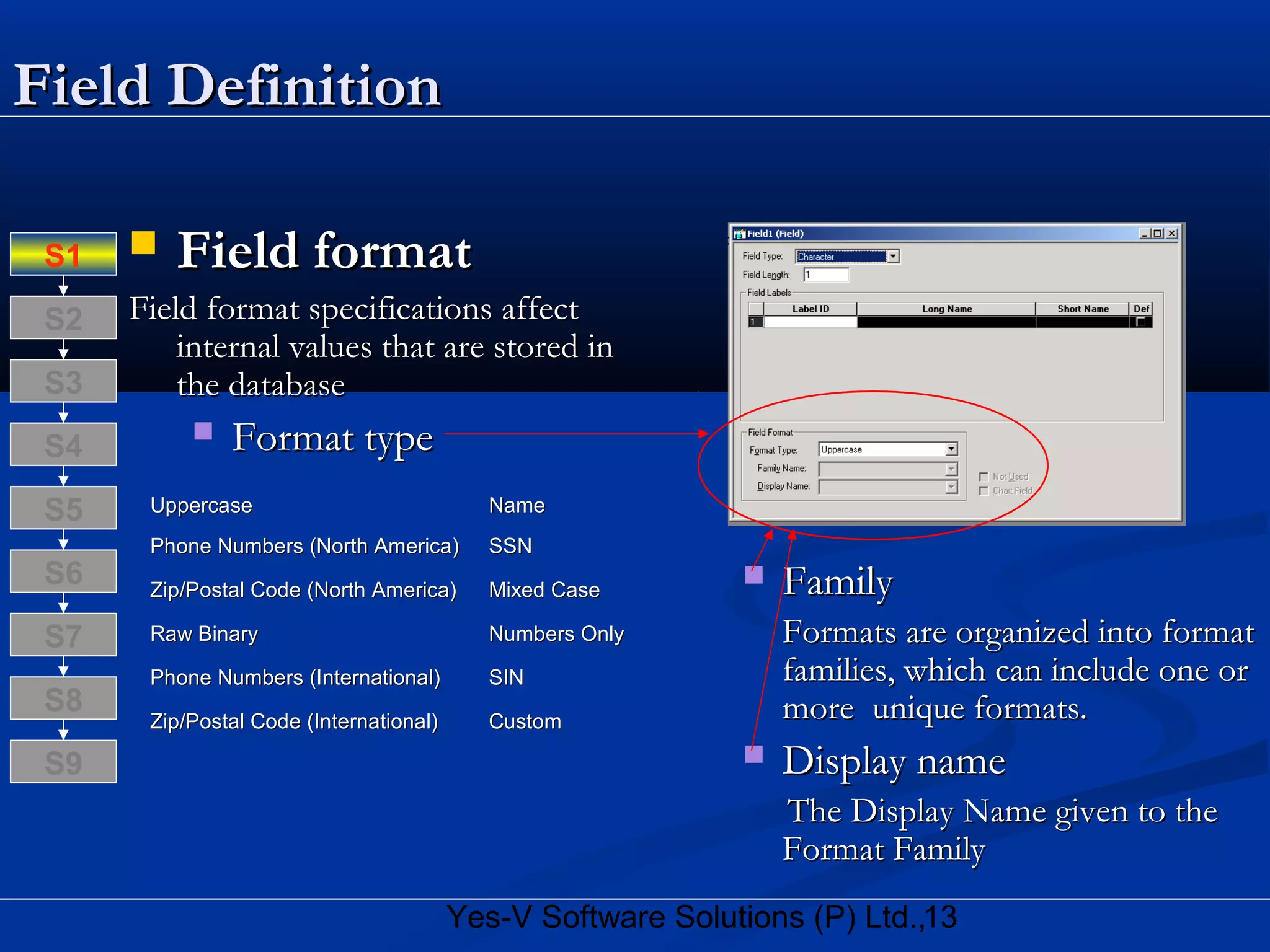1270x952 pixels.
Task: Click the 'Display name' bullet heading
Action: [894, 761]
